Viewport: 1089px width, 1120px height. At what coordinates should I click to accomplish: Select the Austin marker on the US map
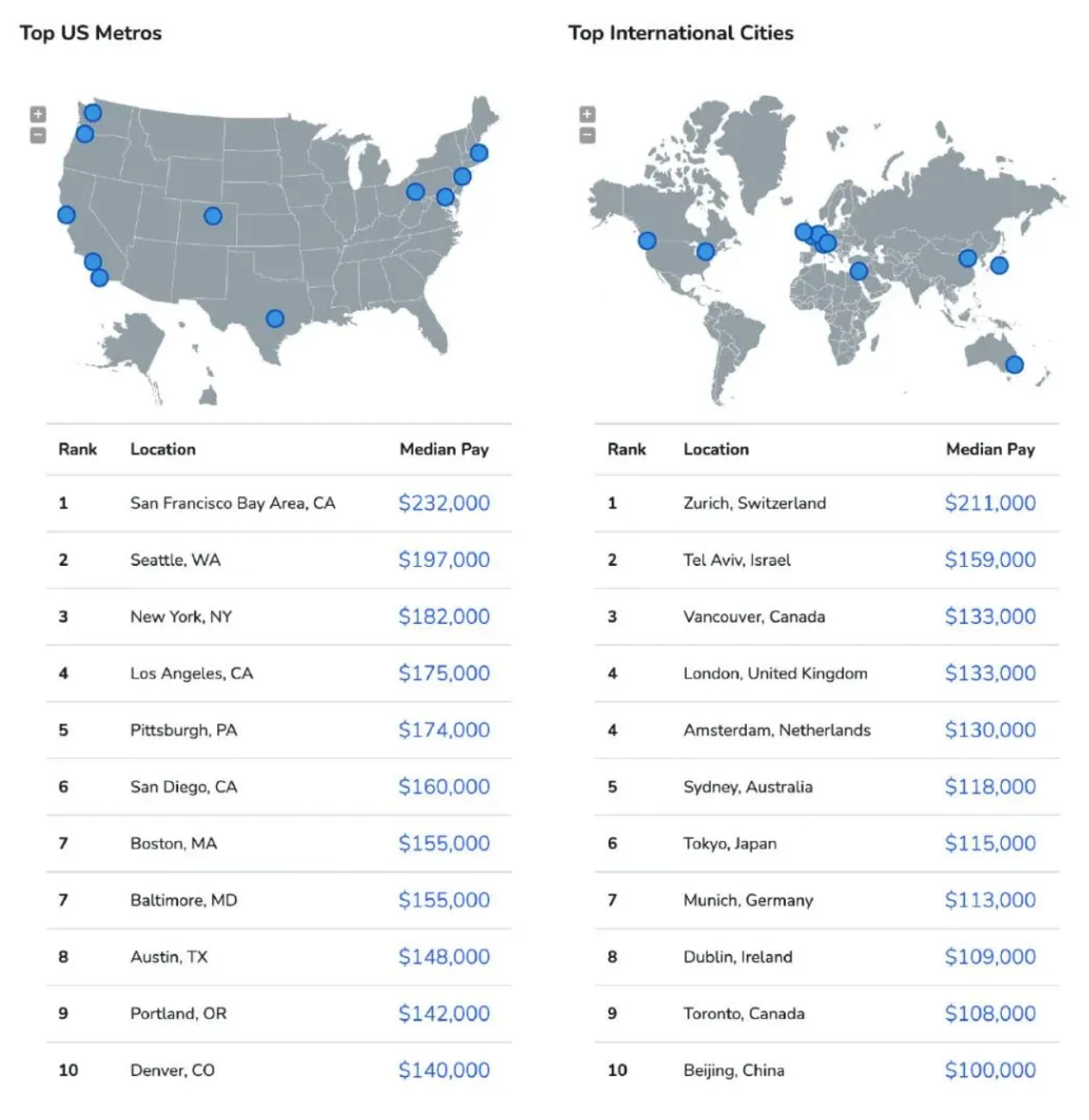pyautogui.click(x=275, y=319)
